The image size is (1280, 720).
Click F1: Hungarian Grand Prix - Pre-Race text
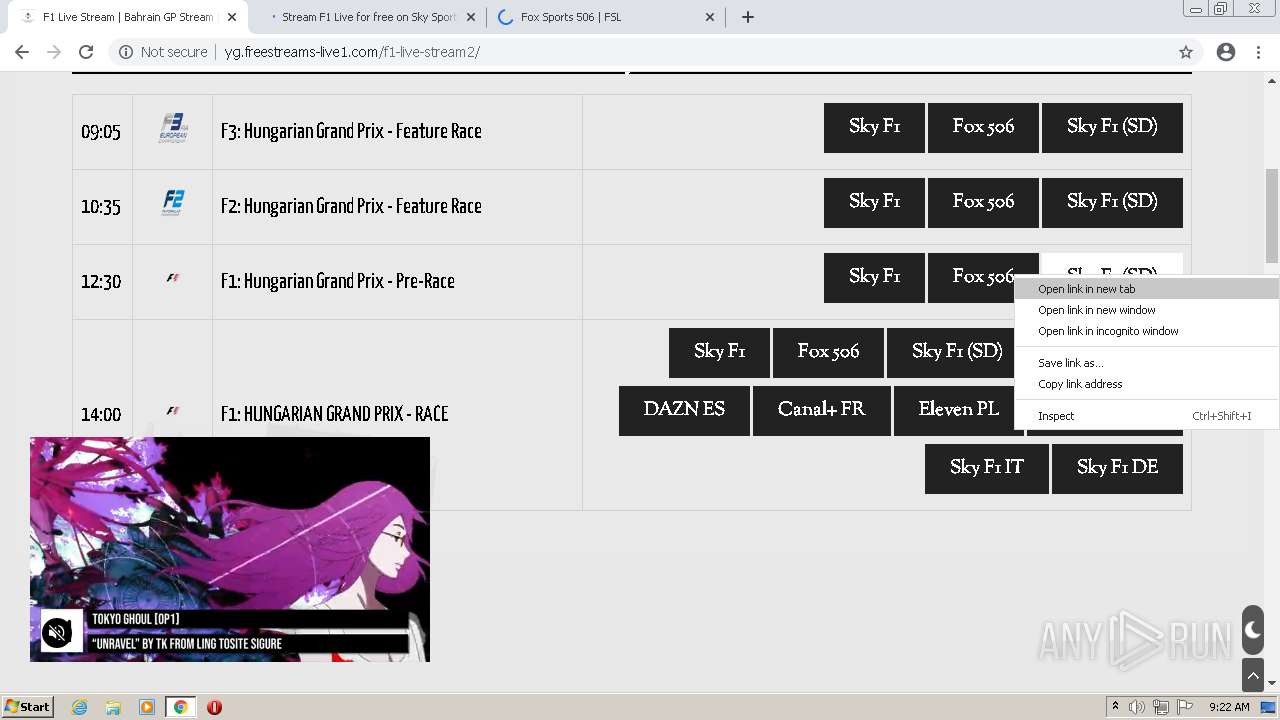coord(338,281)
